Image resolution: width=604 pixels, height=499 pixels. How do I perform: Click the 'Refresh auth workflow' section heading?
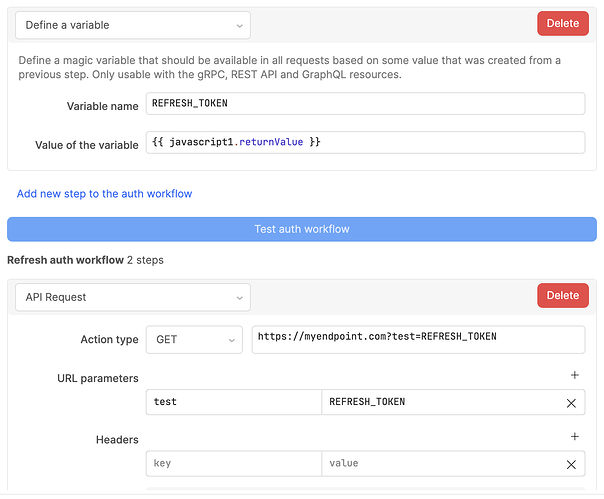pos(64,260)
